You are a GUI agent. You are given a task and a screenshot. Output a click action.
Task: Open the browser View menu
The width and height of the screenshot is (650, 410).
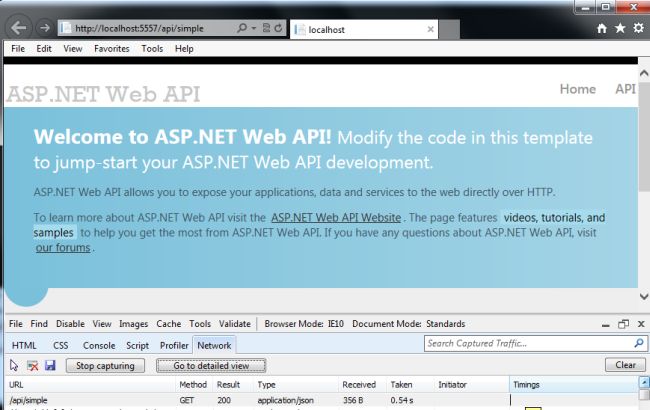pyautogui.click(x=73, y=49)
